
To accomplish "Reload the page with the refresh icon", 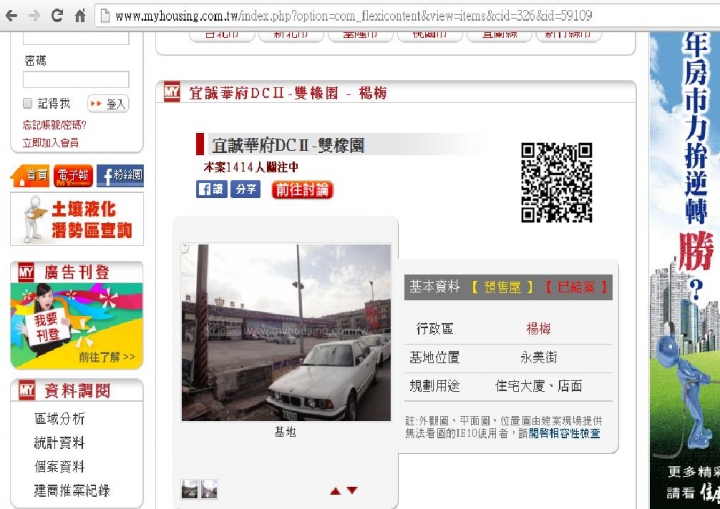I will (x=57, y=16).
